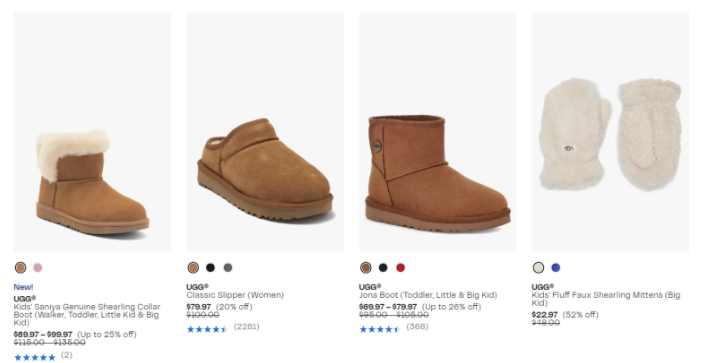The height and width of the screenshot is (363, 704).
Task: Open Jona Boot (Toddler, Little & Big Kid) link
Action: click(428, 295)
